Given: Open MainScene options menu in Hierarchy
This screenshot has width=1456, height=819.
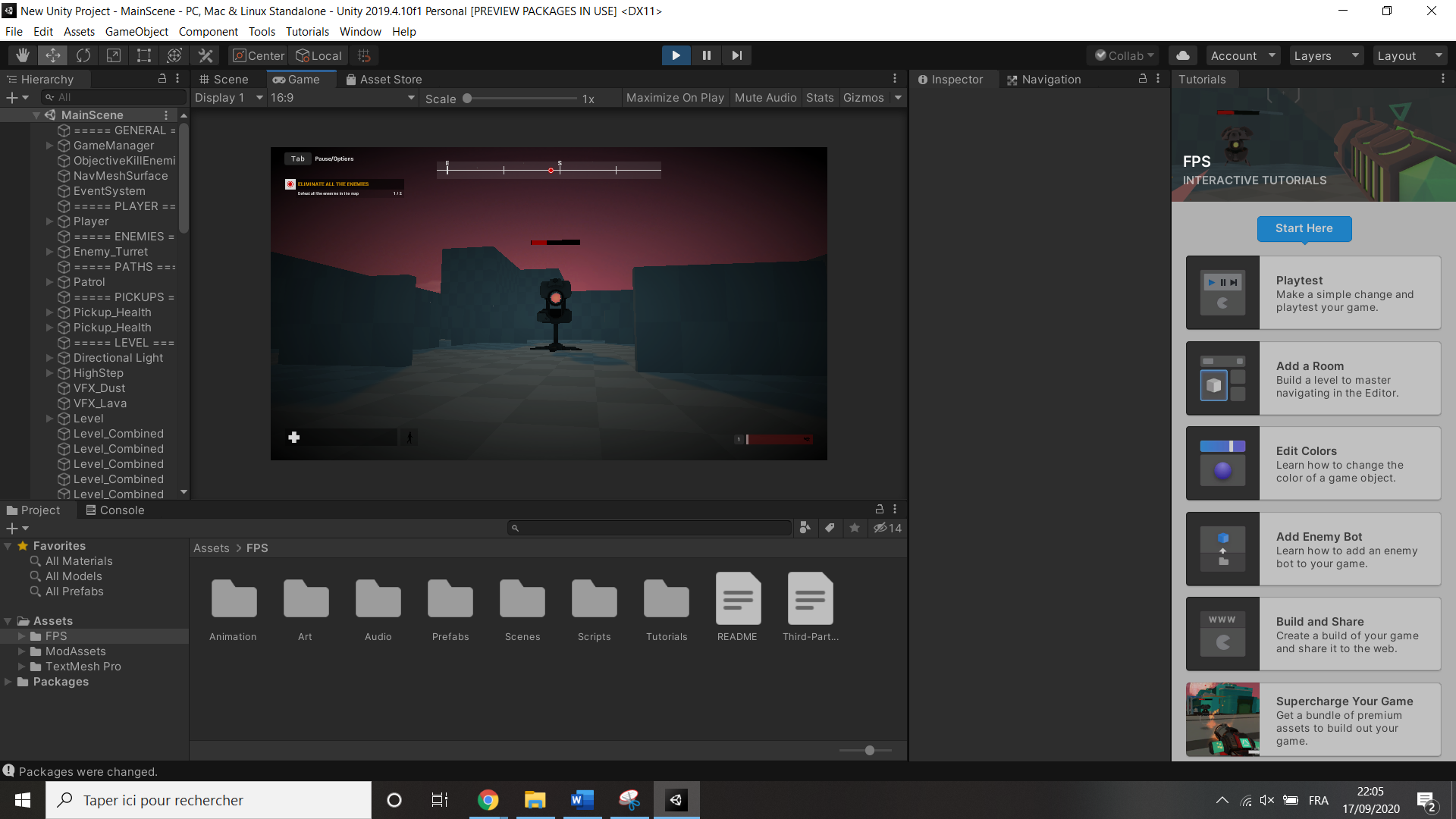Looking at the screenshot, I should tap(166, 115).
